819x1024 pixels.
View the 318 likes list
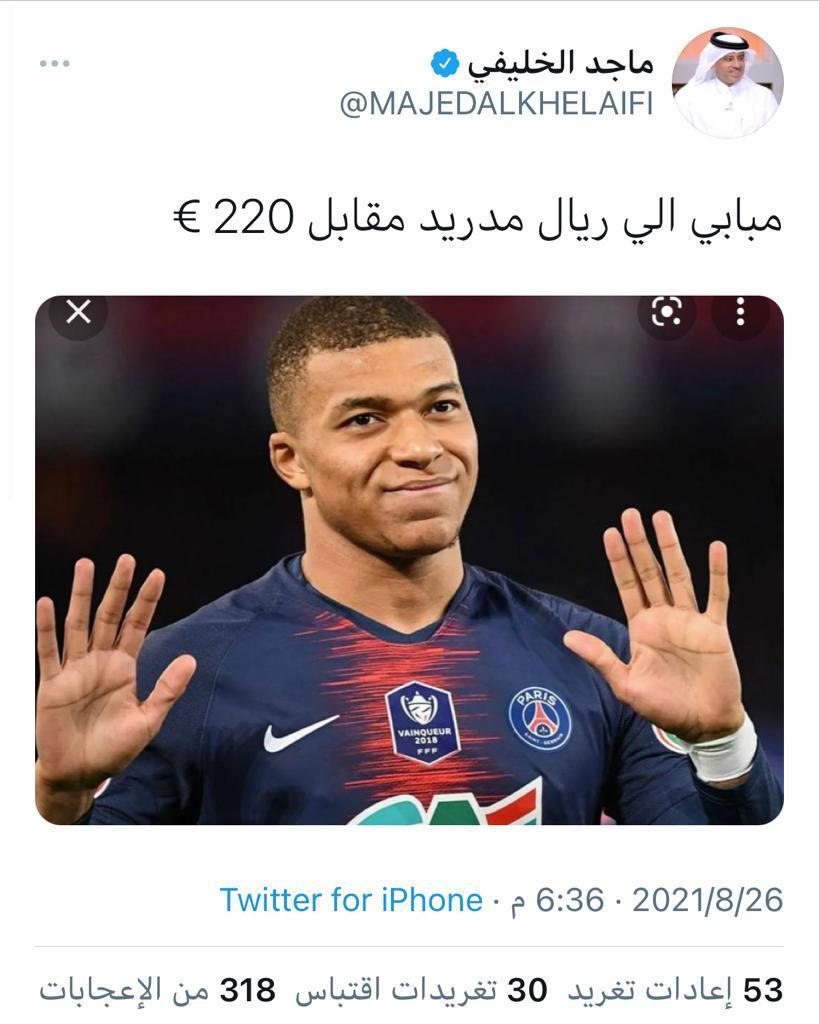click(x=157, y=991)
